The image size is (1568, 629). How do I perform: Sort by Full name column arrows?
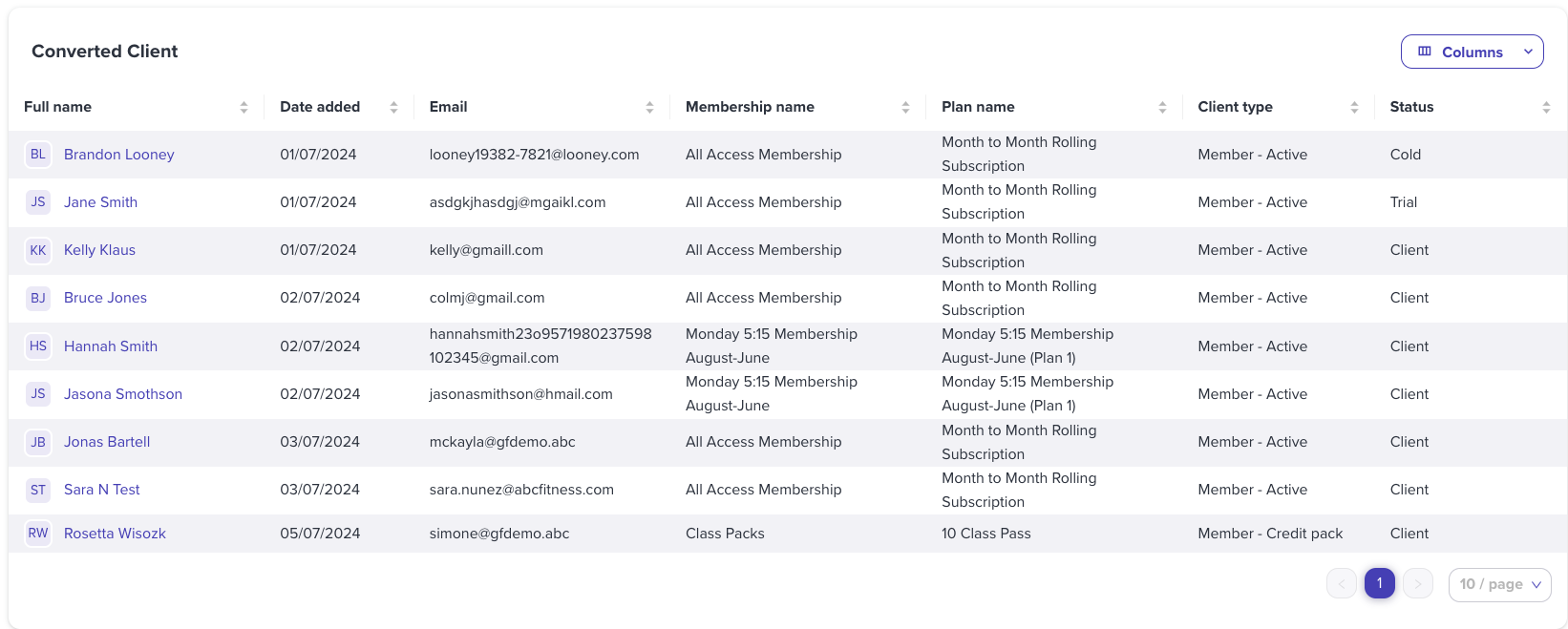point(244,108)
